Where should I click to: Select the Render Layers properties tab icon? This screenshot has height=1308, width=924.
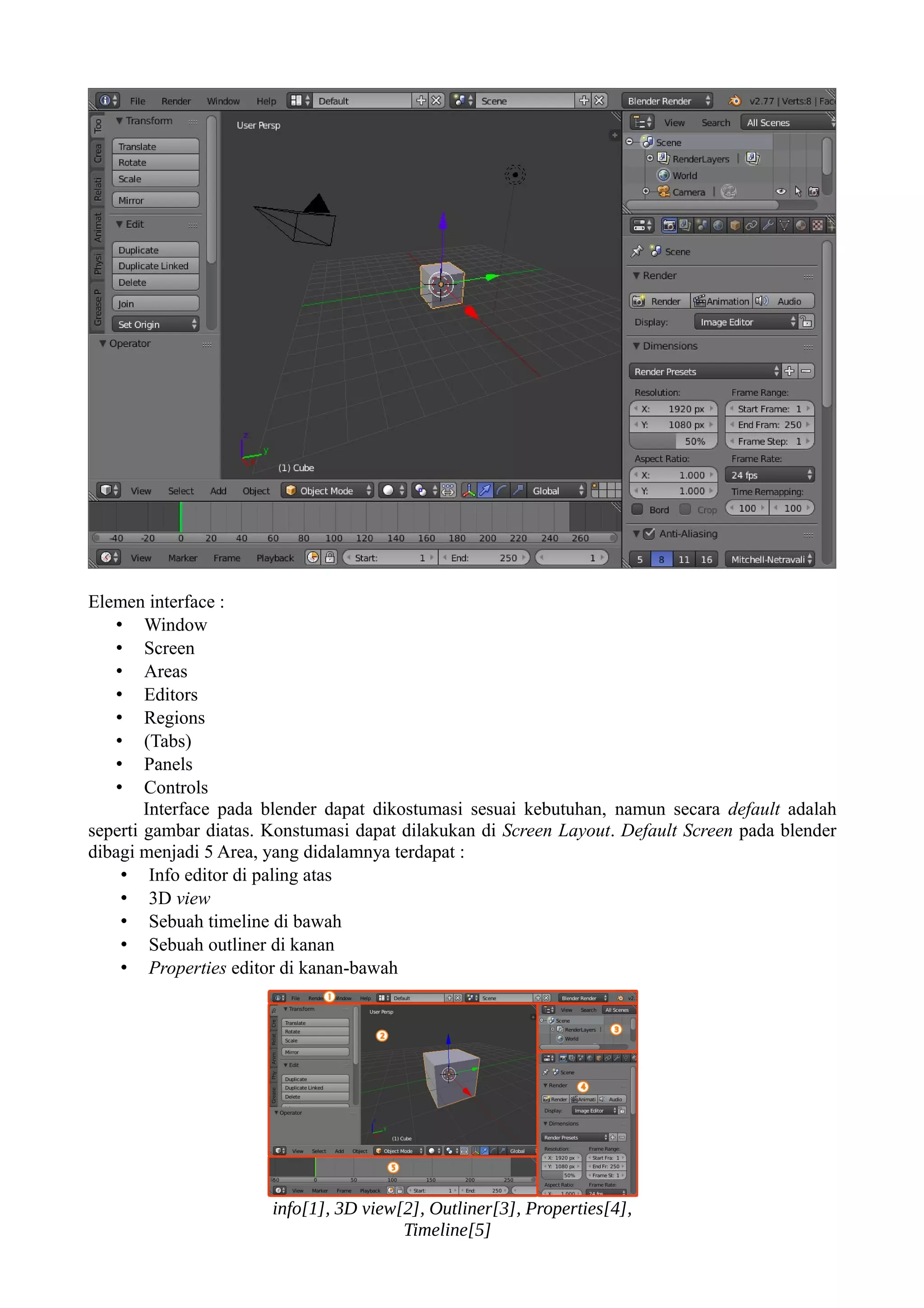(685, 225)
